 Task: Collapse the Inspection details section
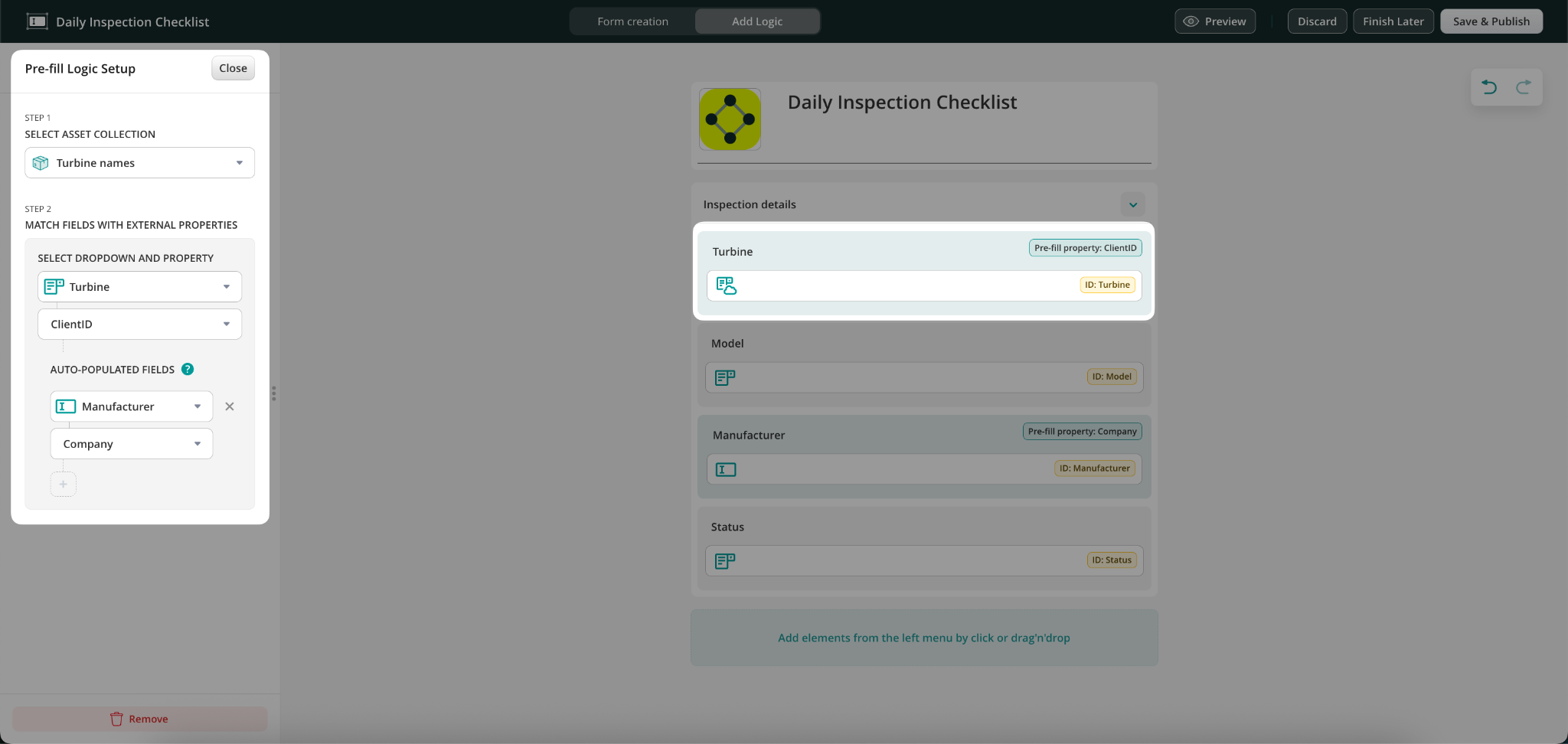click(x=1132, y=204)
